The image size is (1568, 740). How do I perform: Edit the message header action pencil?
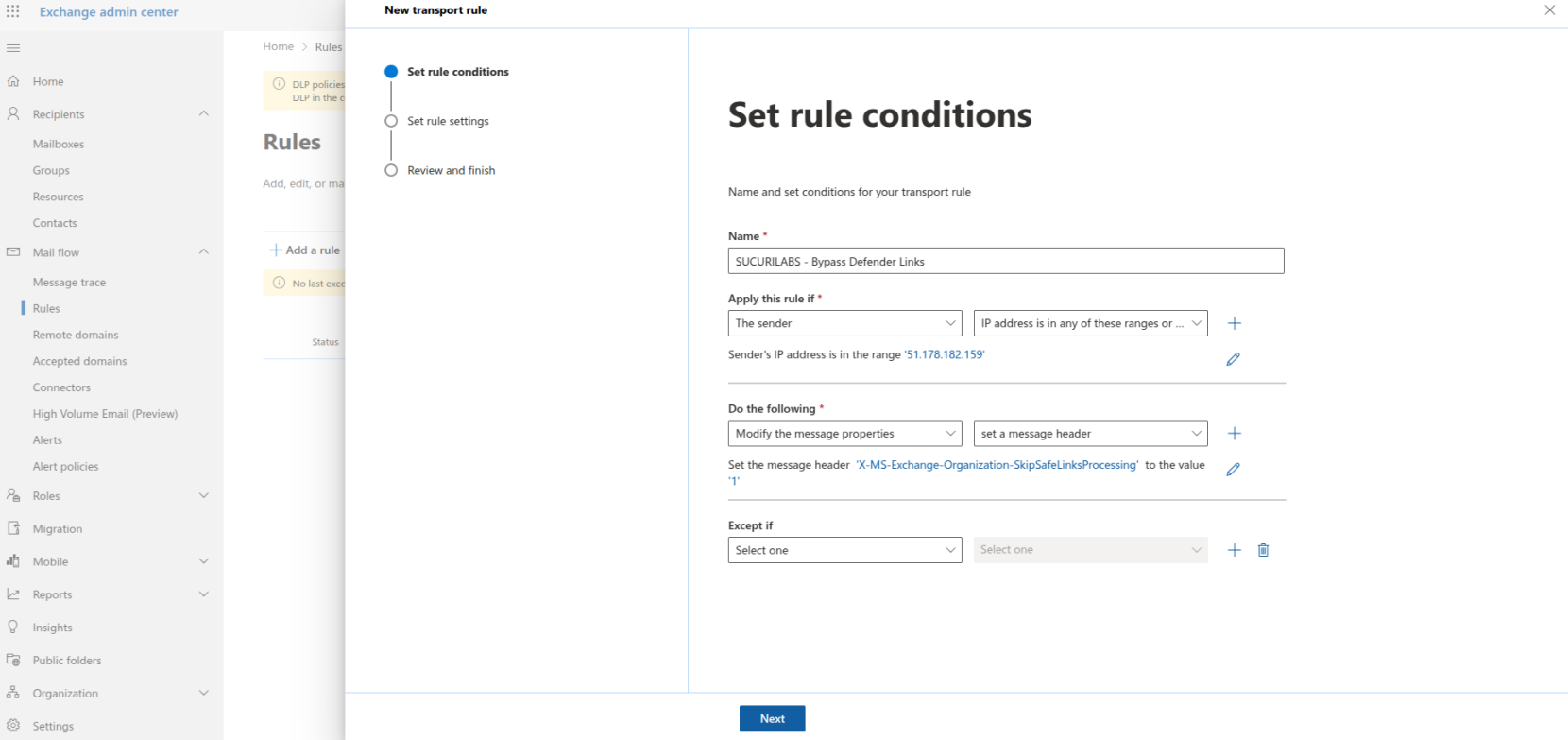pyautogui.click(x=1233, y=469)
